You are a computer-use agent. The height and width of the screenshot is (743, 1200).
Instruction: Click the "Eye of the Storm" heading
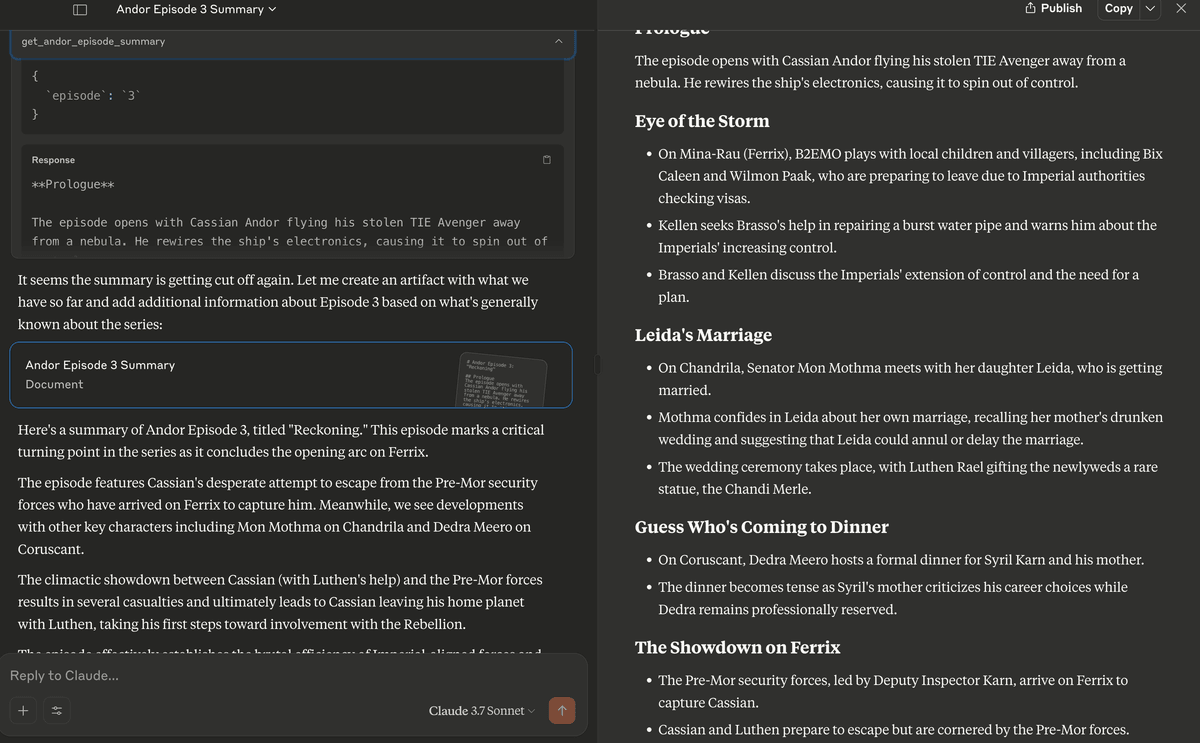pyautogui.click(x=702, y=121)
